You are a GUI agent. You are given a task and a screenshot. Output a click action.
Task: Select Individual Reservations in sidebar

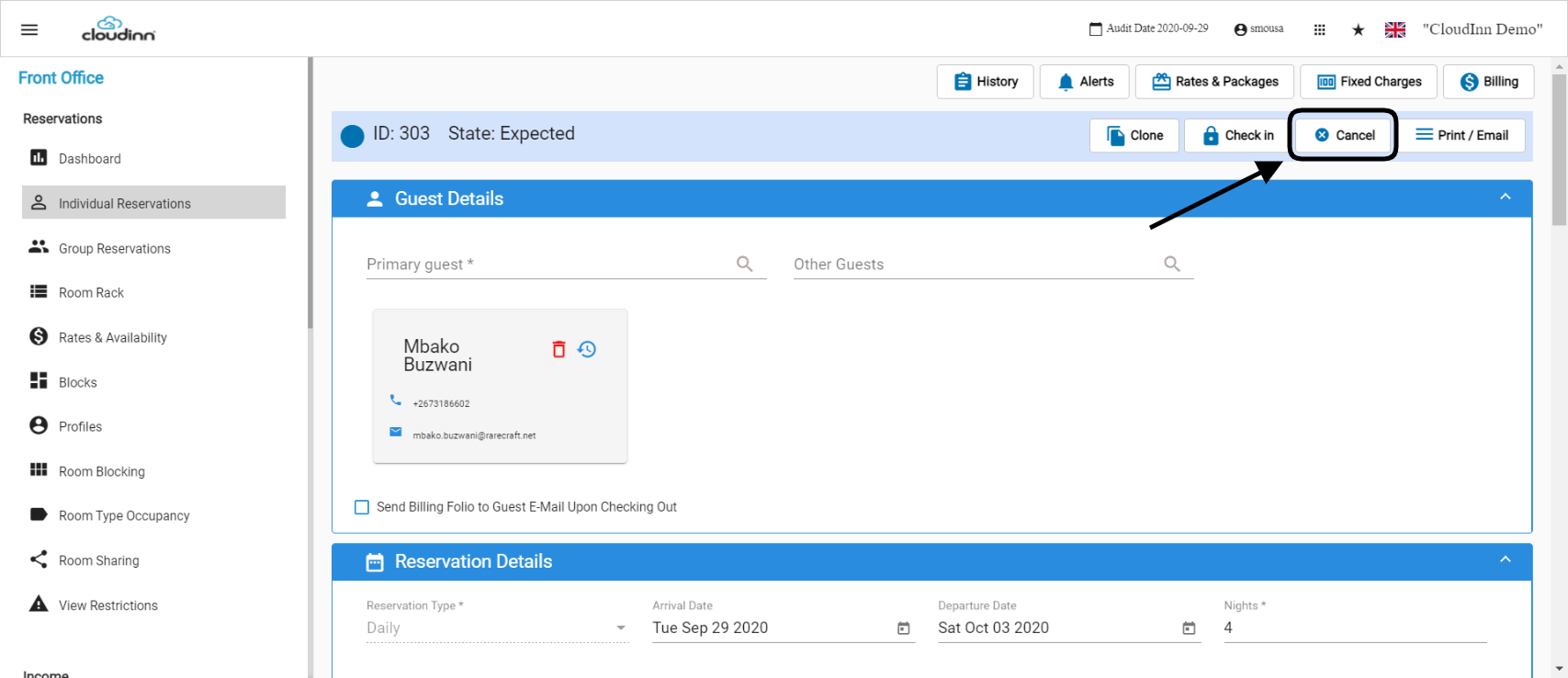[x=153, y=203]
